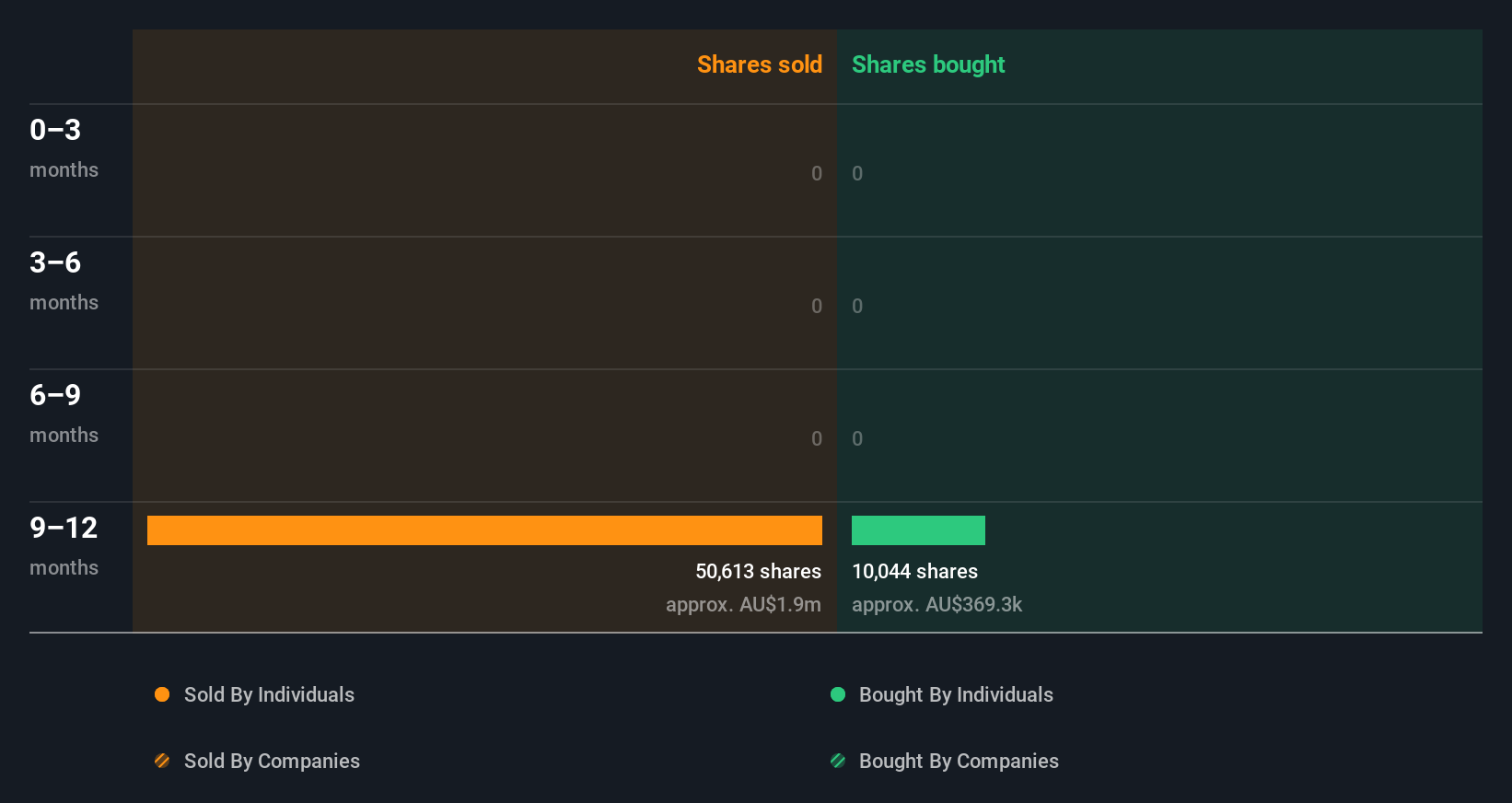The width and height of the screenshot is (1512, 803).
Task: Toggle the Bought By Companies legend label
Action: coord(959,761)
